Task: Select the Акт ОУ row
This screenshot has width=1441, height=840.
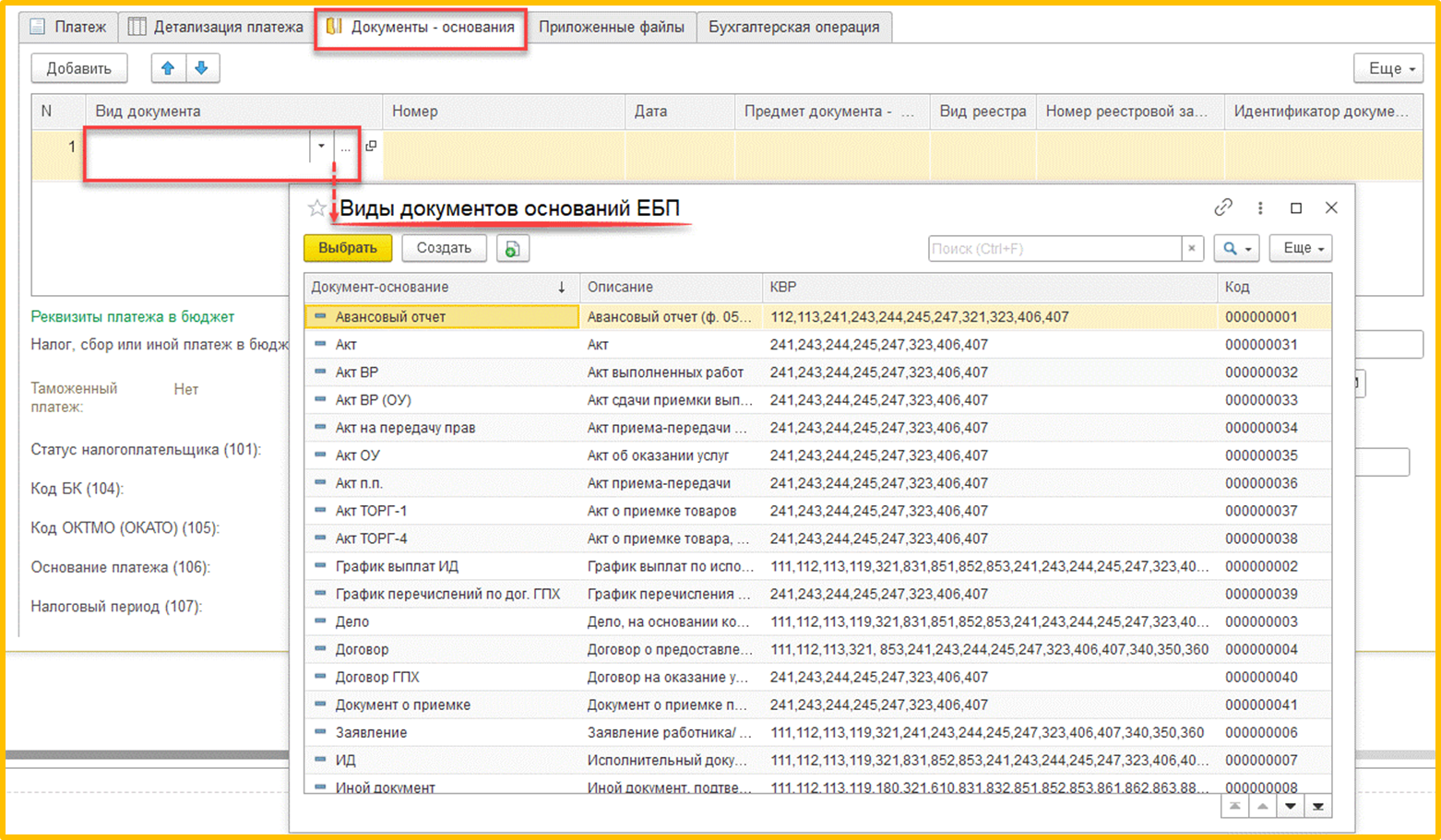Action: (817, 455)
